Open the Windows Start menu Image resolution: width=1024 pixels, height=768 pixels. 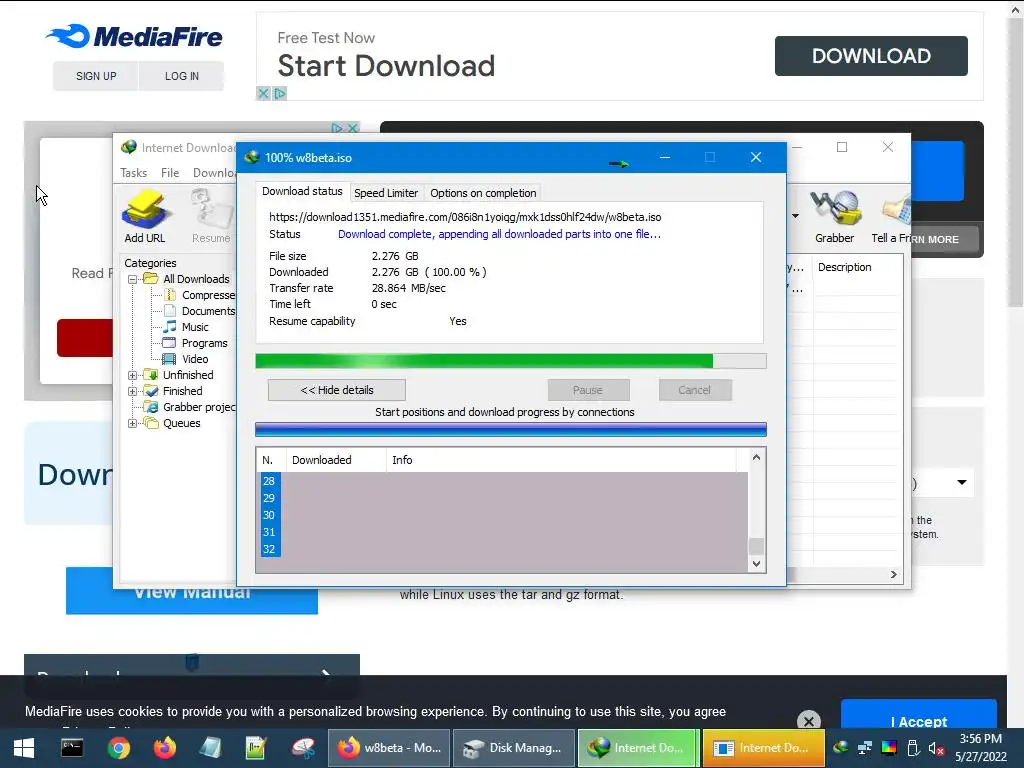tap(24, 748)
